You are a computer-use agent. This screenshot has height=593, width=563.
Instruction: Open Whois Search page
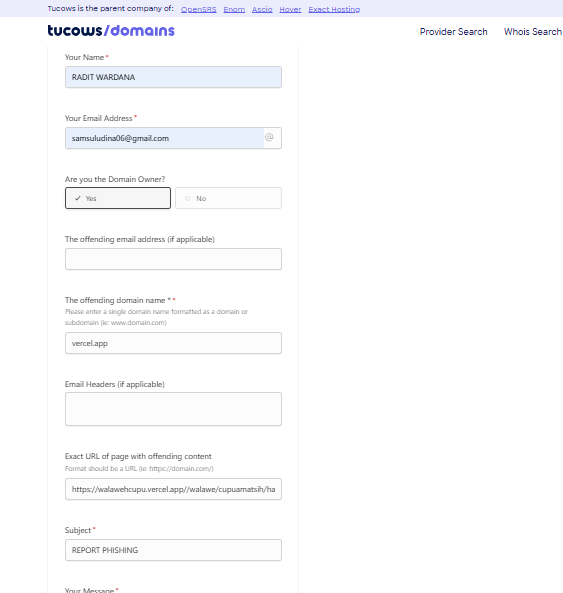(x=532, y=32)
